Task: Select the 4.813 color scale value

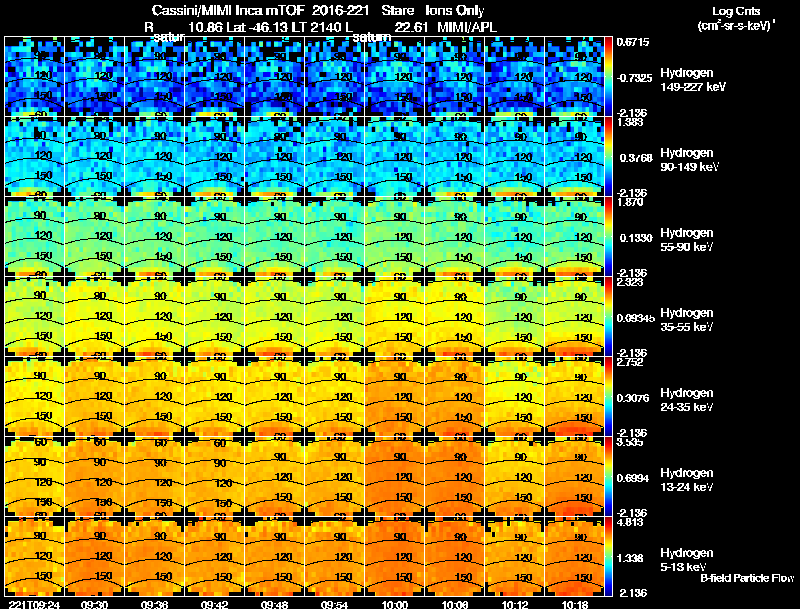Action: [x=631, y=522]
